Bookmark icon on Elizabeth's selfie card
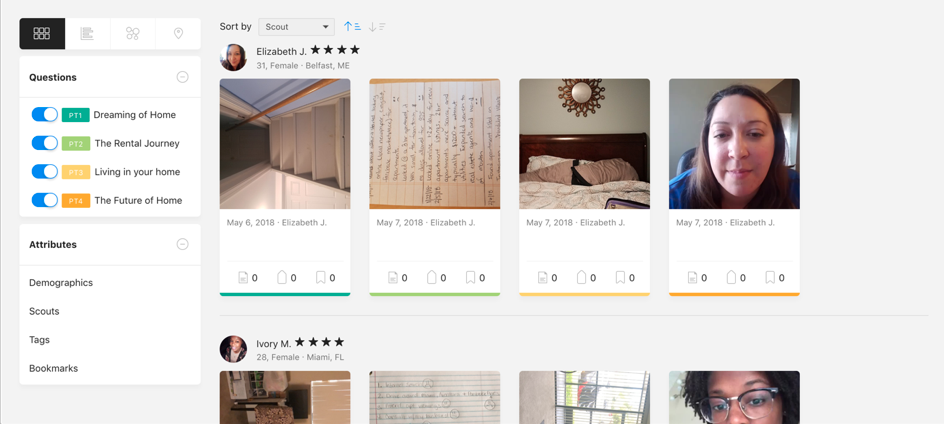This screenshot has height=424, width=944. (x=770, y=277)
